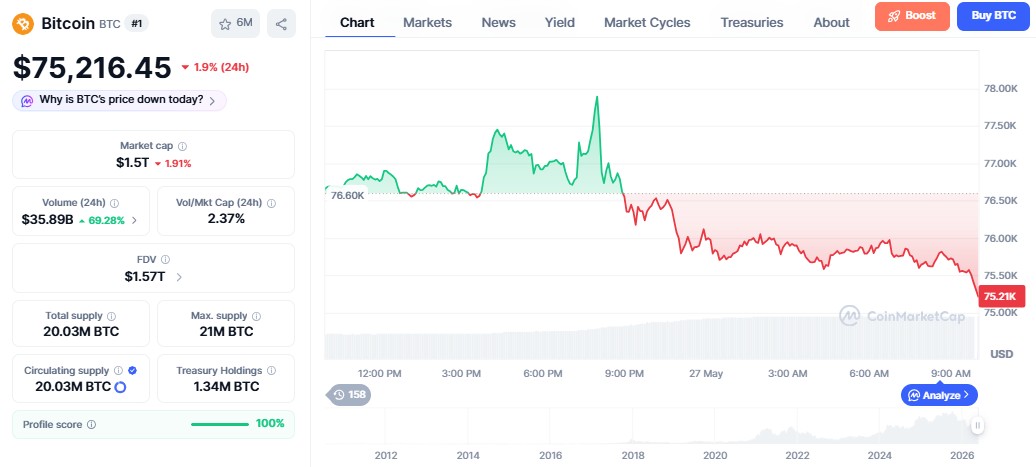Open the Treasuries tab
This screenshot has height=467, width=1036.
pyautogui.click(x=752, y=22)
